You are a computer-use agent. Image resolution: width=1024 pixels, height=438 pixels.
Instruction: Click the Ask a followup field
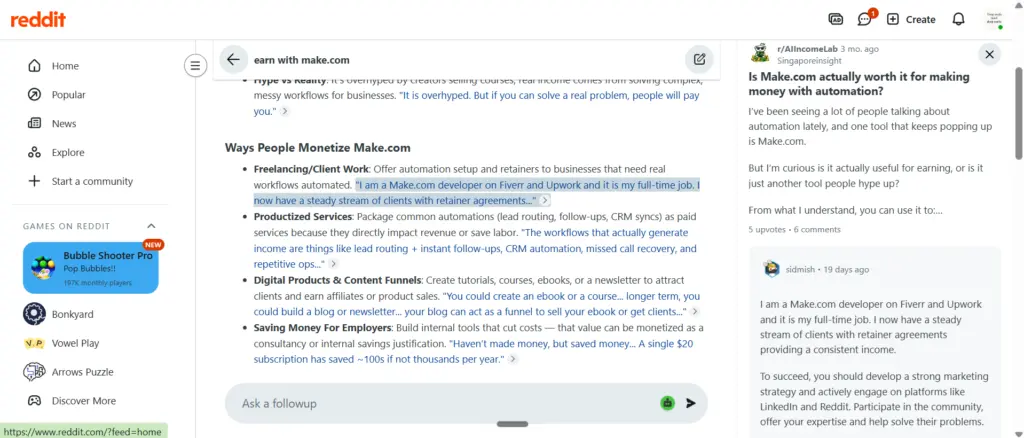(x=444, y=403)
